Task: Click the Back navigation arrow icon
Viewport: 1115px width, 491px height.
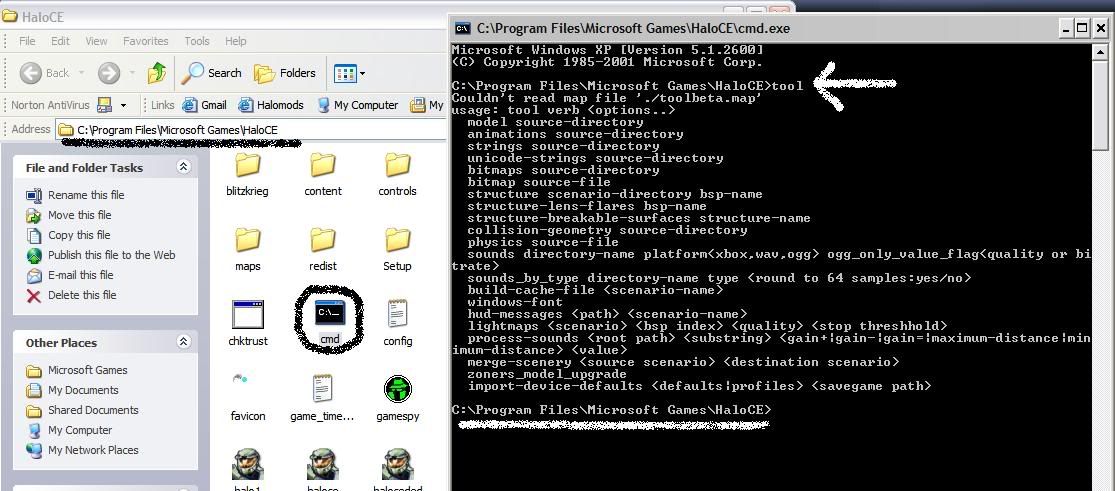Action: point(31,73)
